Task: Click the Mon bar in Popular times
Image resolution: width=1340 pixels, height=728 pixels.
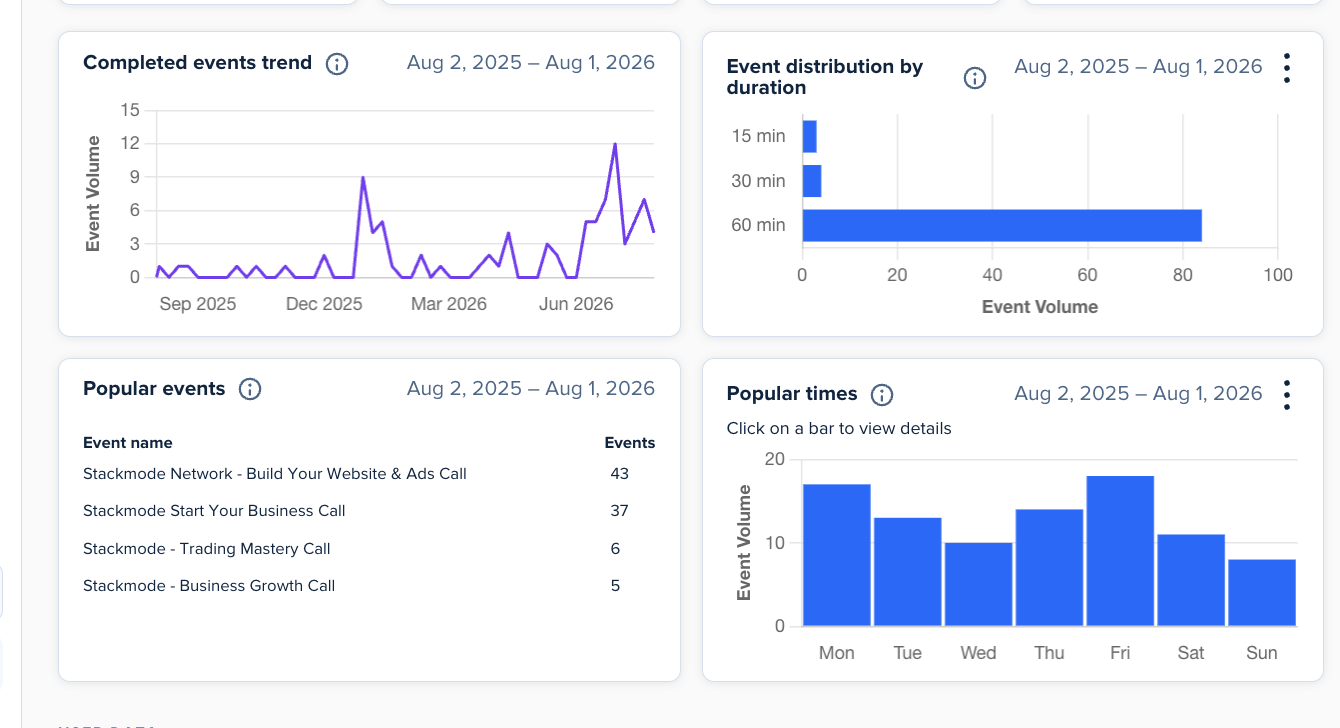Action: click(x=837, y=555)
